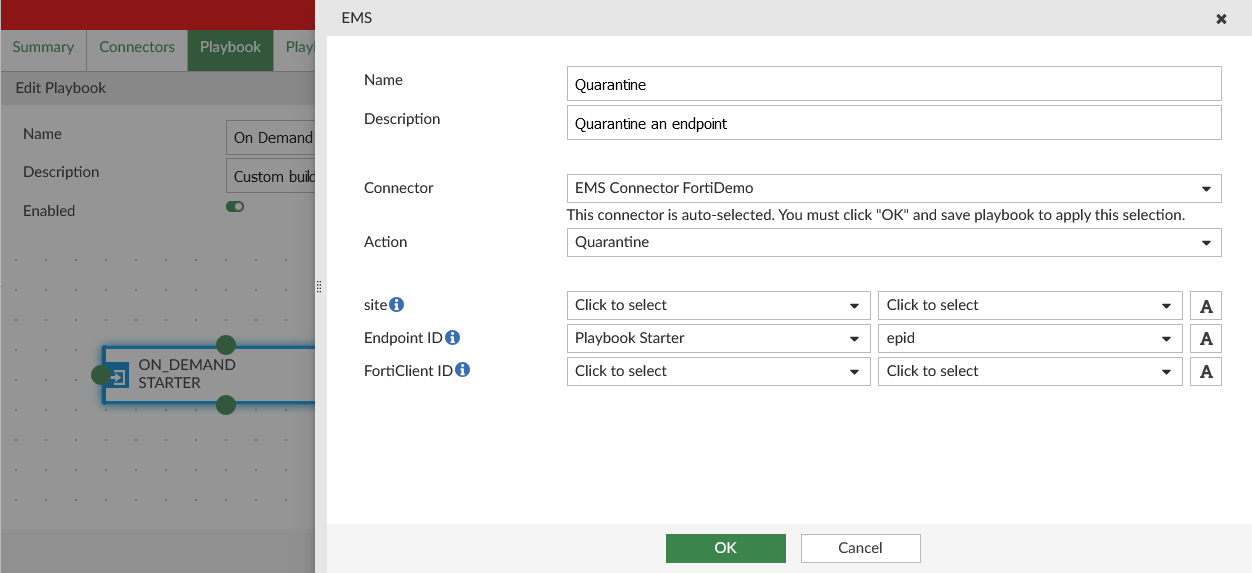This screenshot has width=1252, height=573.
Task: Click the FortiClient ID info icon
Action: 462,371
